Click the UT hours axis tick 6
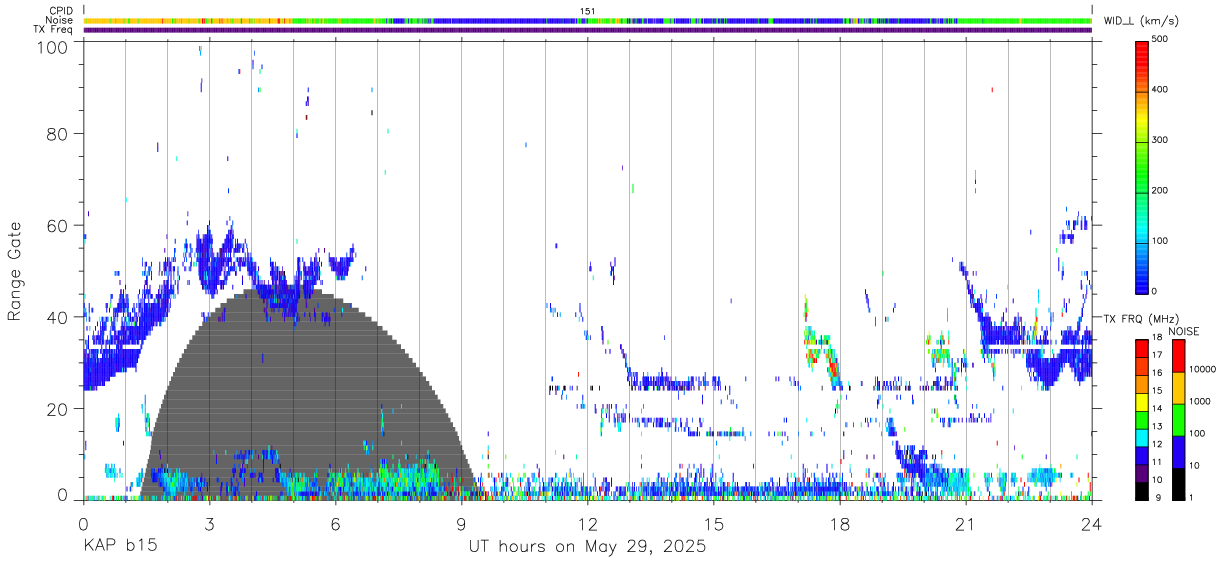 [335, 524]
